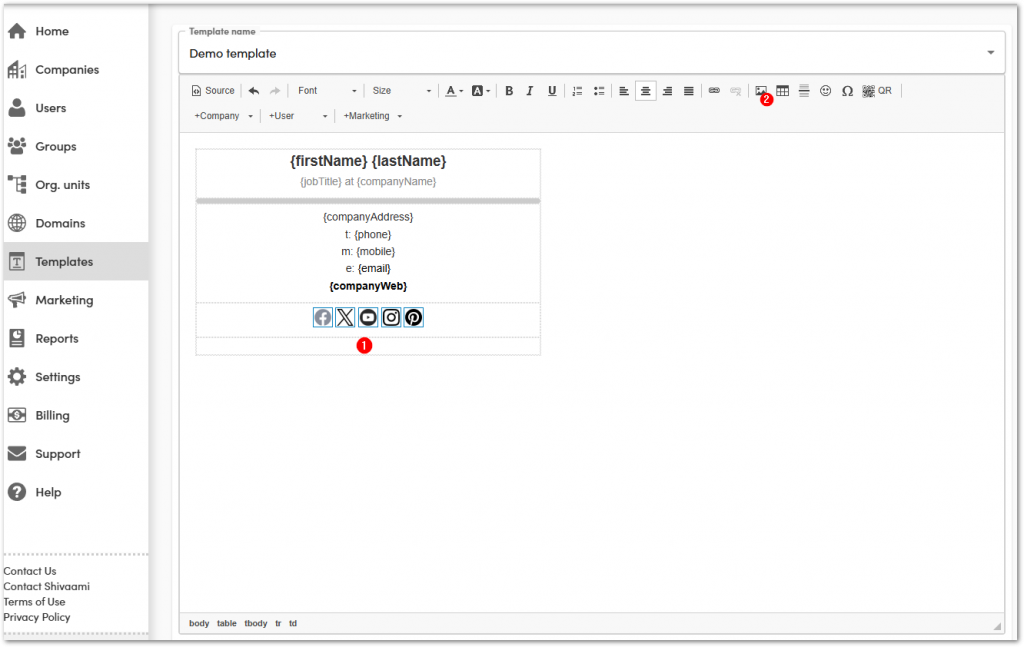The image size is (1024, 647).
Task: Click the Facebook icon in the signature
Action: tap(322, 317)
